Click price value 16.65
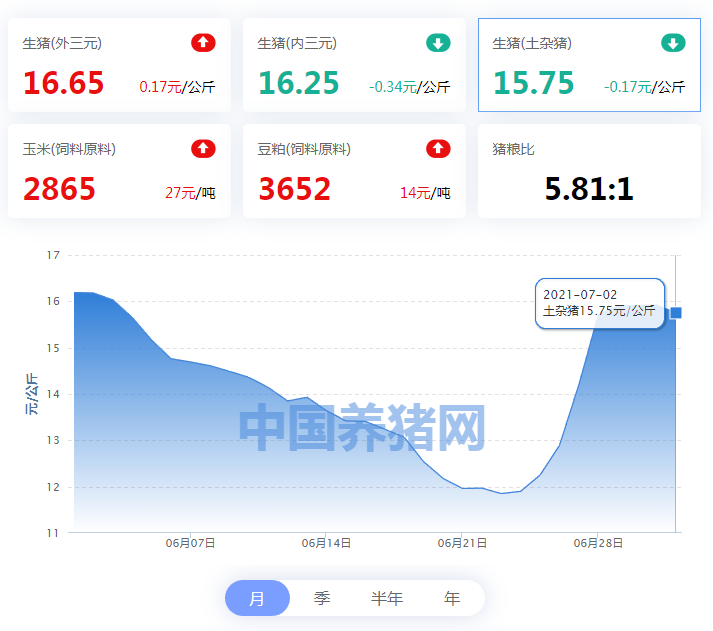Viewport: 713px width, 631px height. tap(64, 83)
